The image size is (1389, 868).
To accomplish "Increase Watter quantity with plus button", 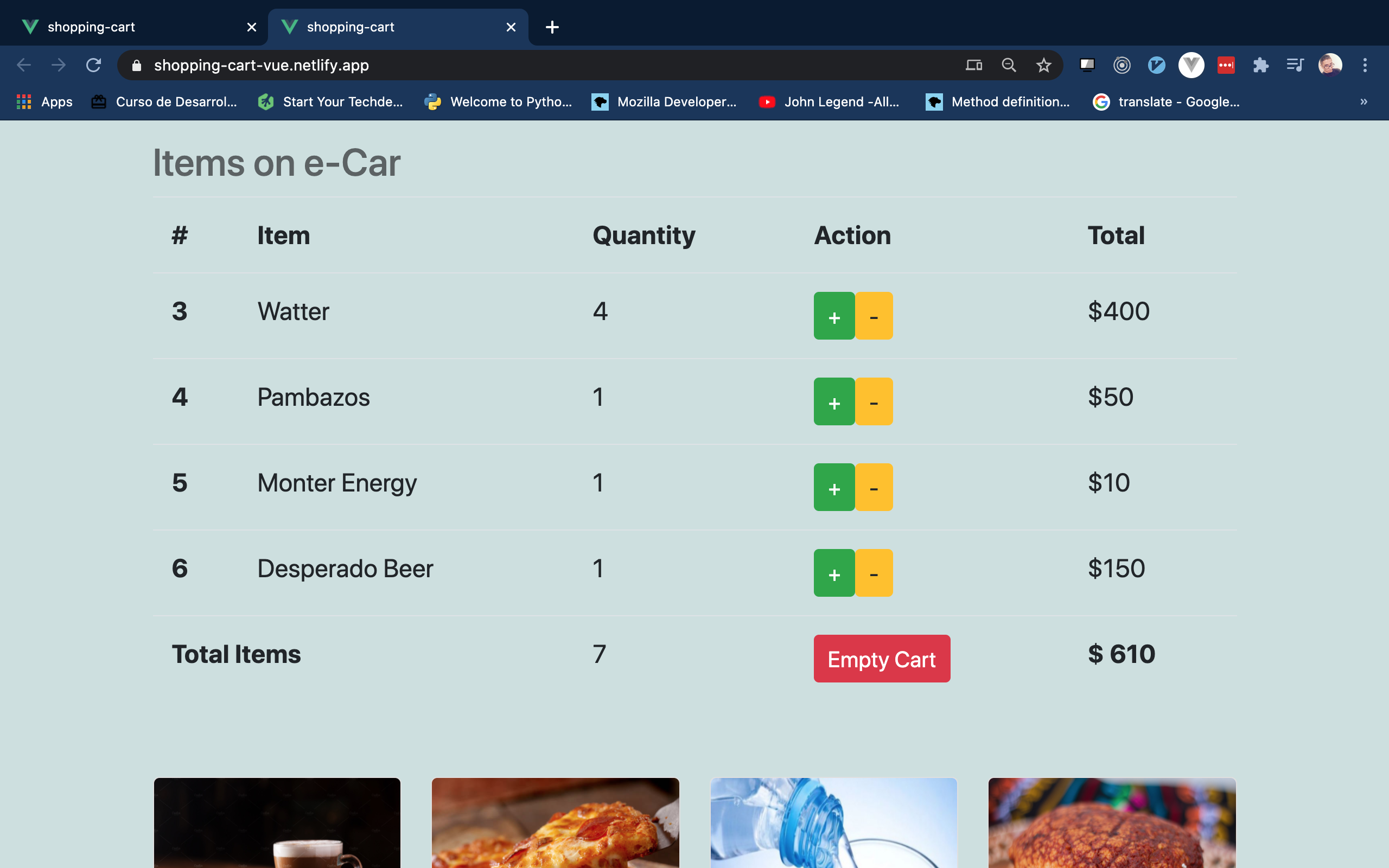I will [834, 316].
